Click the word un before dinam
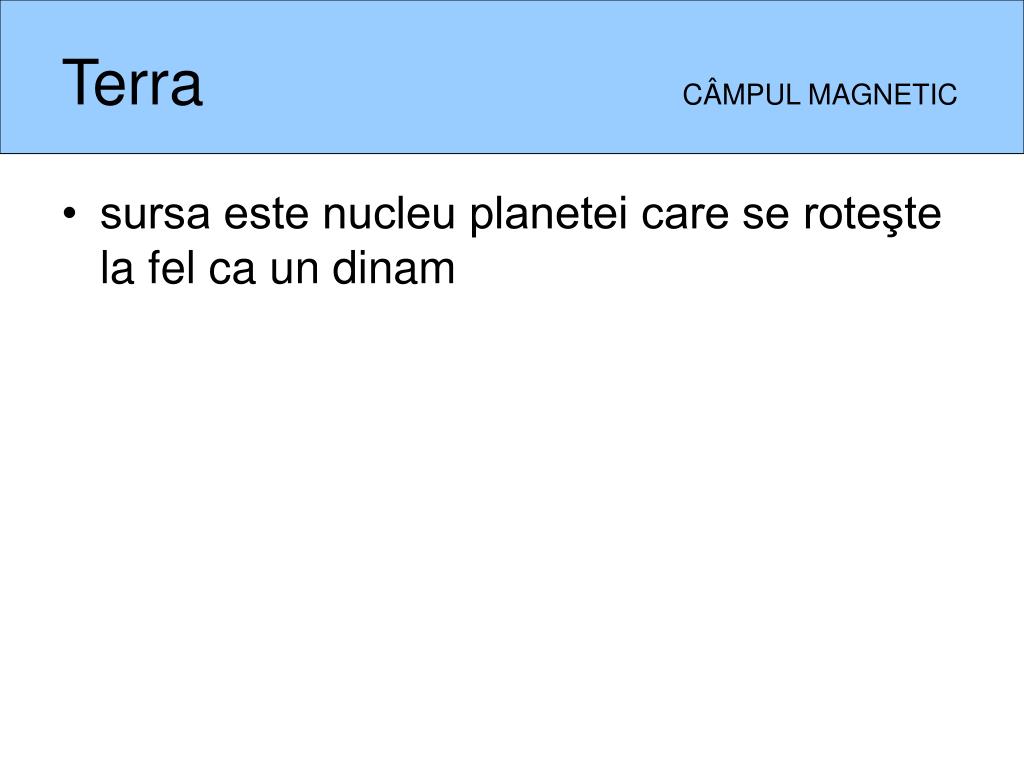This screenshot has height=768, width=1024. (294, 269)
